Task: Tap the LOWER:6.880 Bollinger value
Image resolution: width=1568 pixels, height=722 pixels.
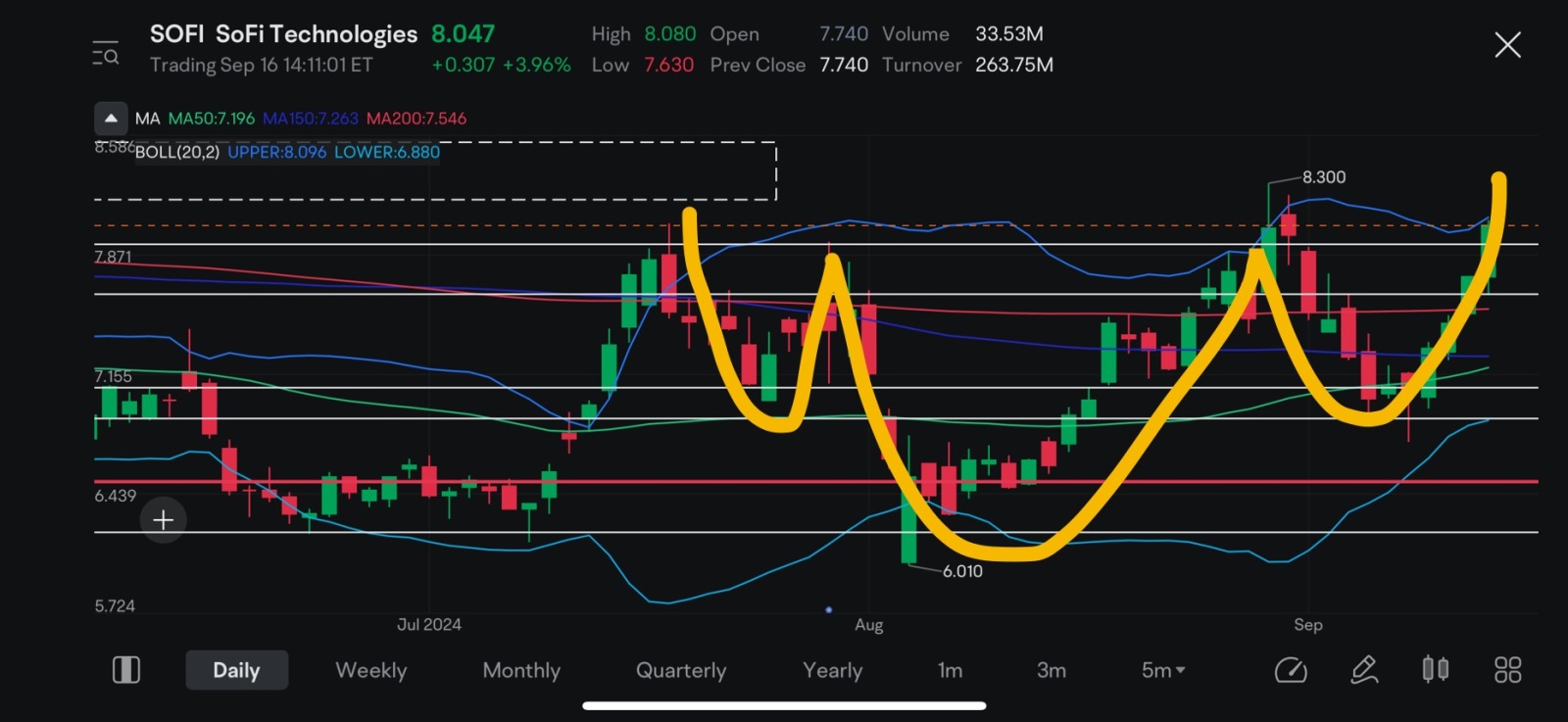Action: click(387, 152)
